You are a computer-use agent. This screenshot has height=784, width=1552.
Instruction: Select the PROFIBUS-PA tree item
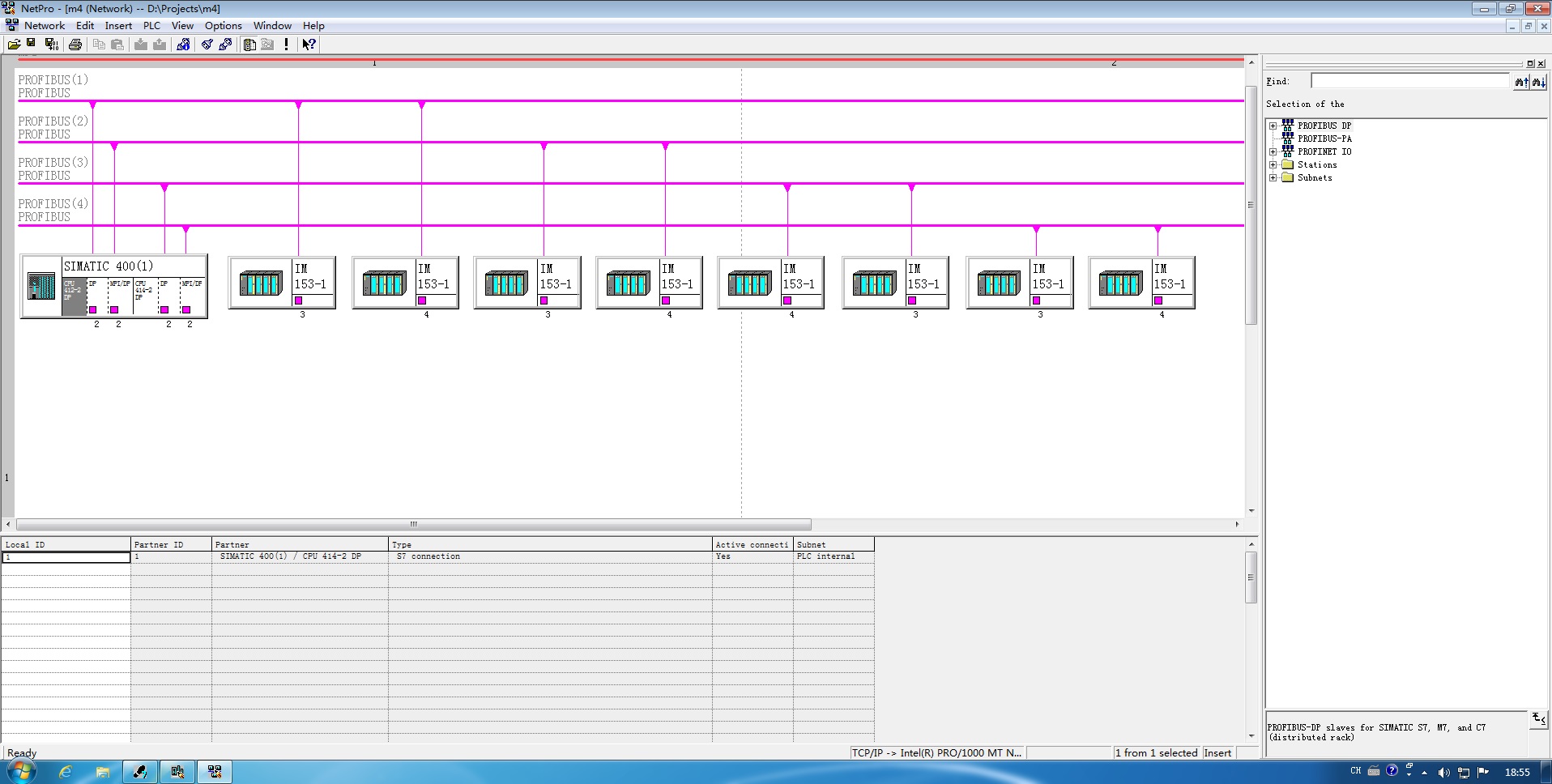(1324, 139)
